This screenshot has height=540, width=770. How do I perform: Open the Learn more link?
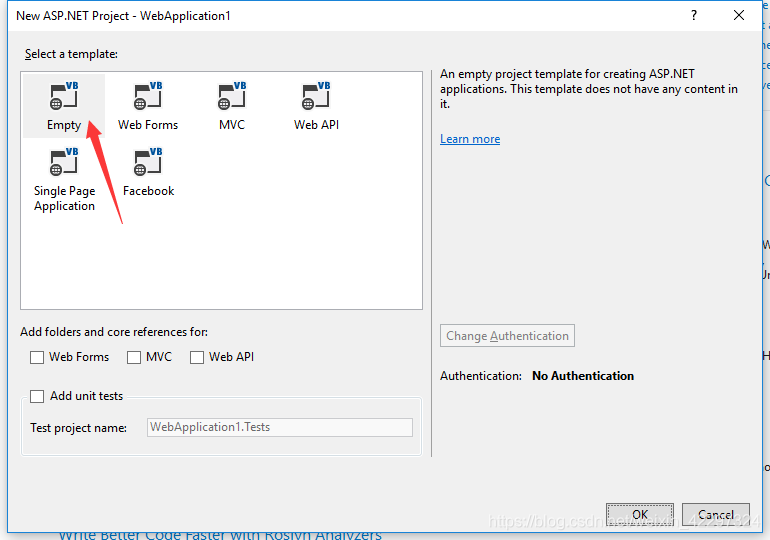[470, 139]
